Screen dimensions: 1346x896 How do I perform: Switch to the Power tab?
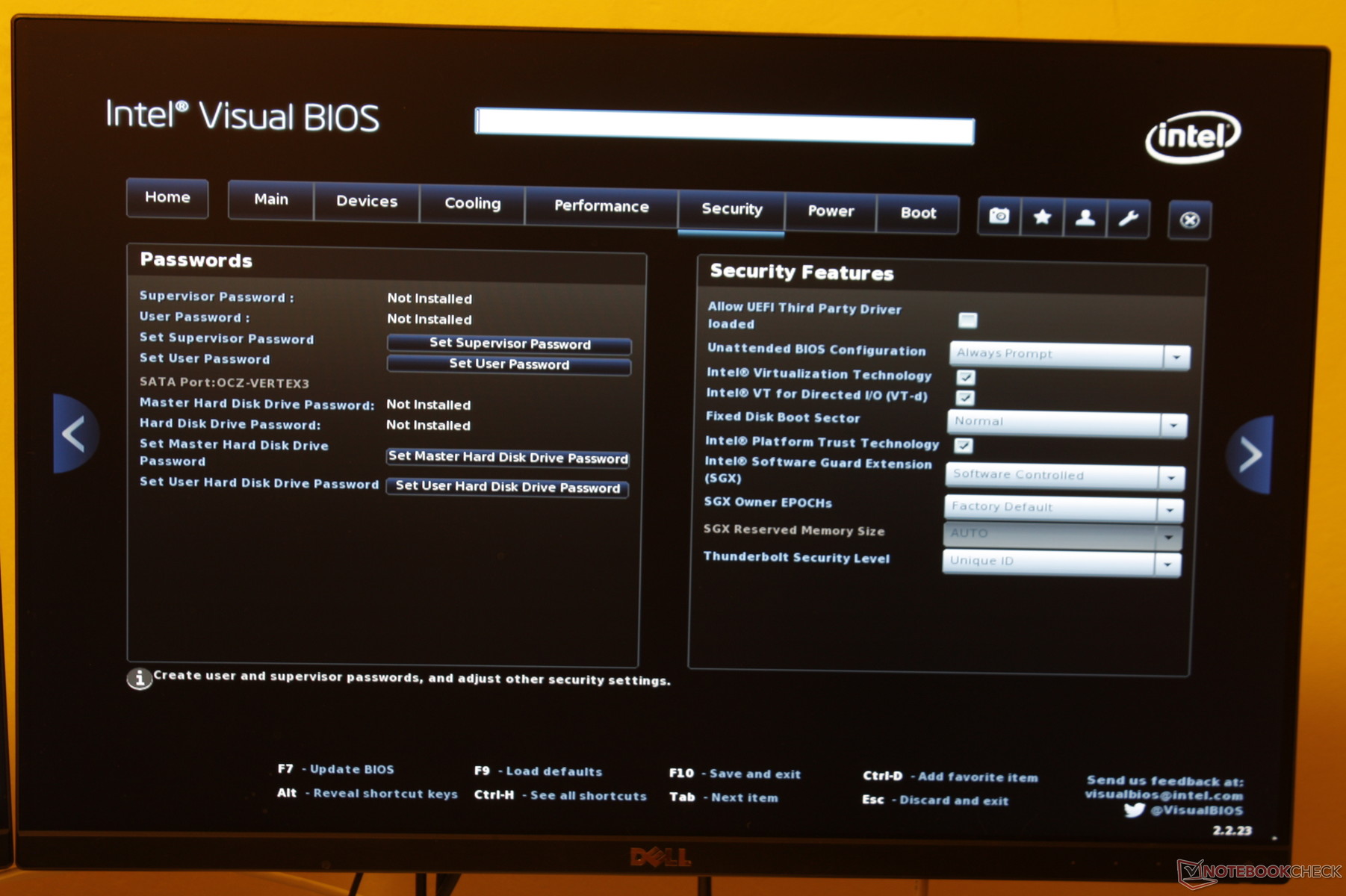(x=831, y=212)
